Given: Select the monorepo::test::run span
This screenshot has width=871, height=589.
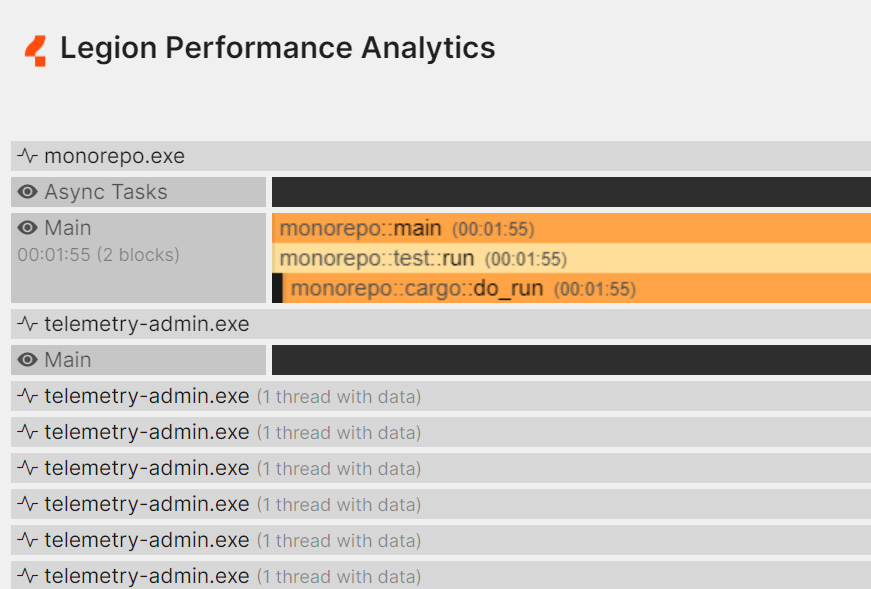Looking at the screenshot, I should pos(450,258).
